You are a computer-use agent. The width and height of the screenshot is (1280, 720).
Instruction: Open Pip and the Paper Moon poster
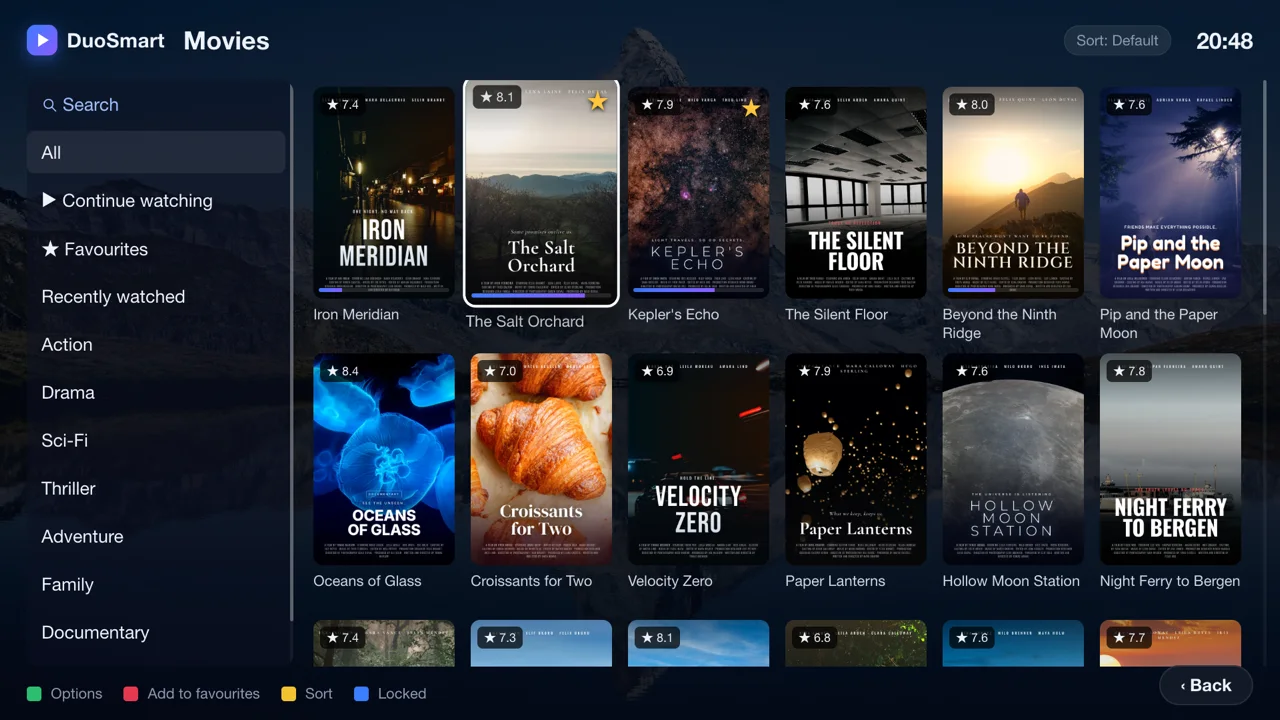(1170, 192)
